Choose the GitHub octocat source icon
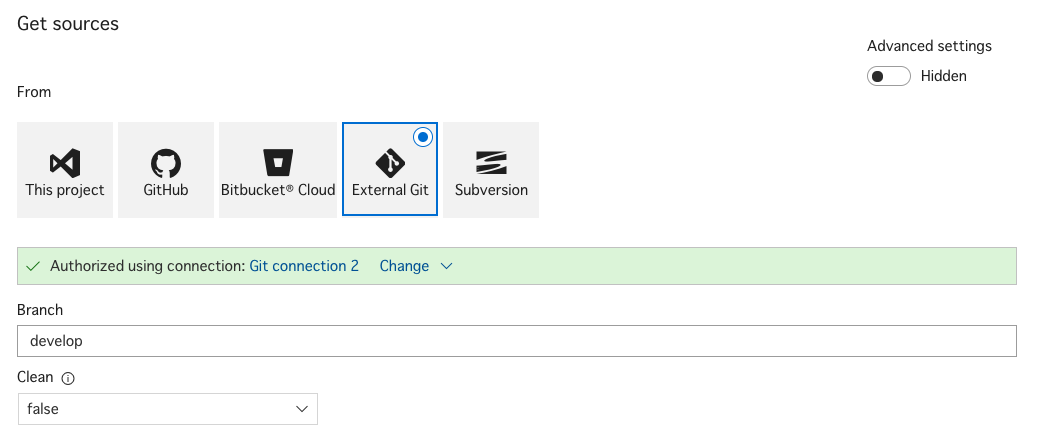This screenshot has height=440, width=1052. pos(166,163)
